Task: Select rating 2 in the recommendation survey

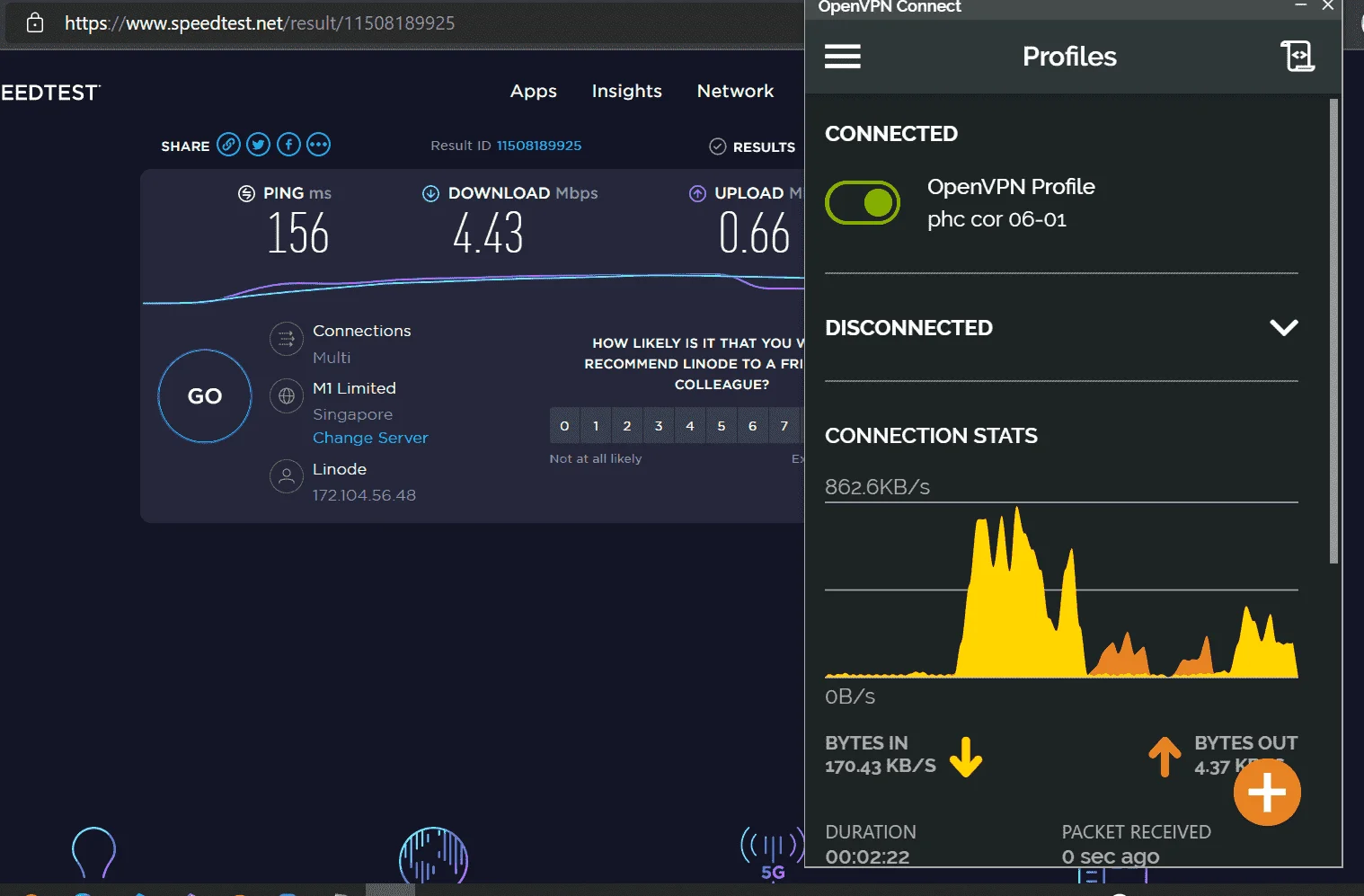Action: point(627,426)
